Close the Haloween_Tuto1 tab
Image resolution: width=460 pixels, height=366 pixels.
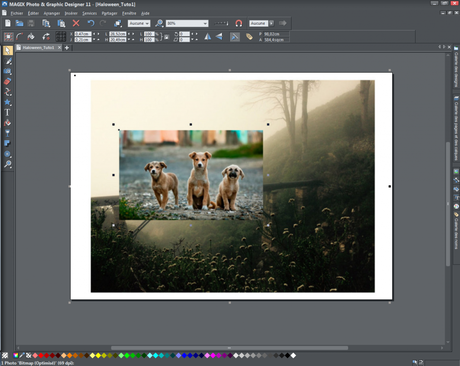[59, 48]
